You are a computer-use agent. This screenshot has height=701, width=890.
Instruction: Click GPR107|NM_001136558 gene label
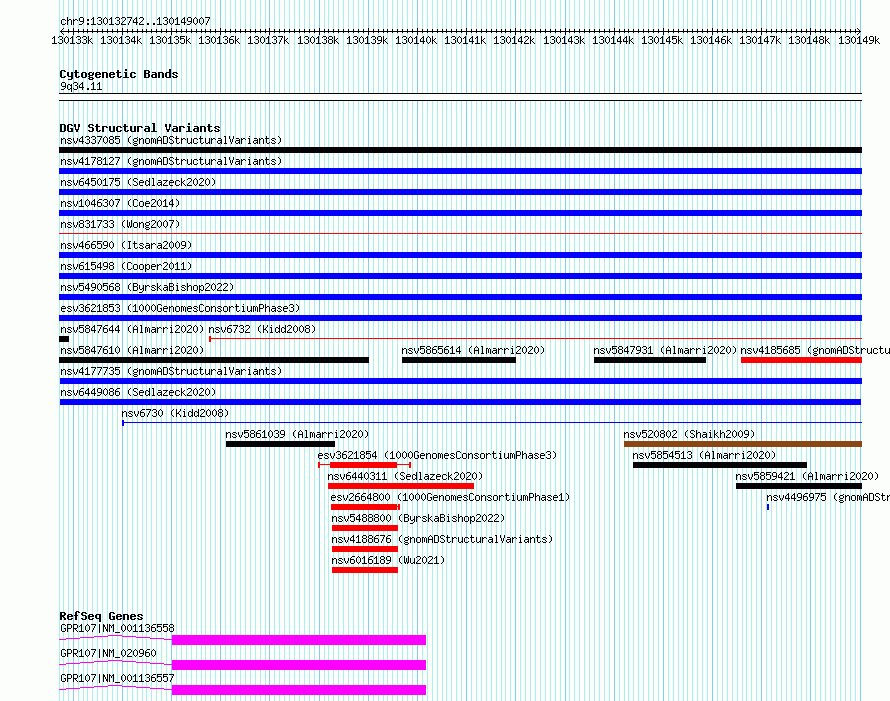click(117, 628)
